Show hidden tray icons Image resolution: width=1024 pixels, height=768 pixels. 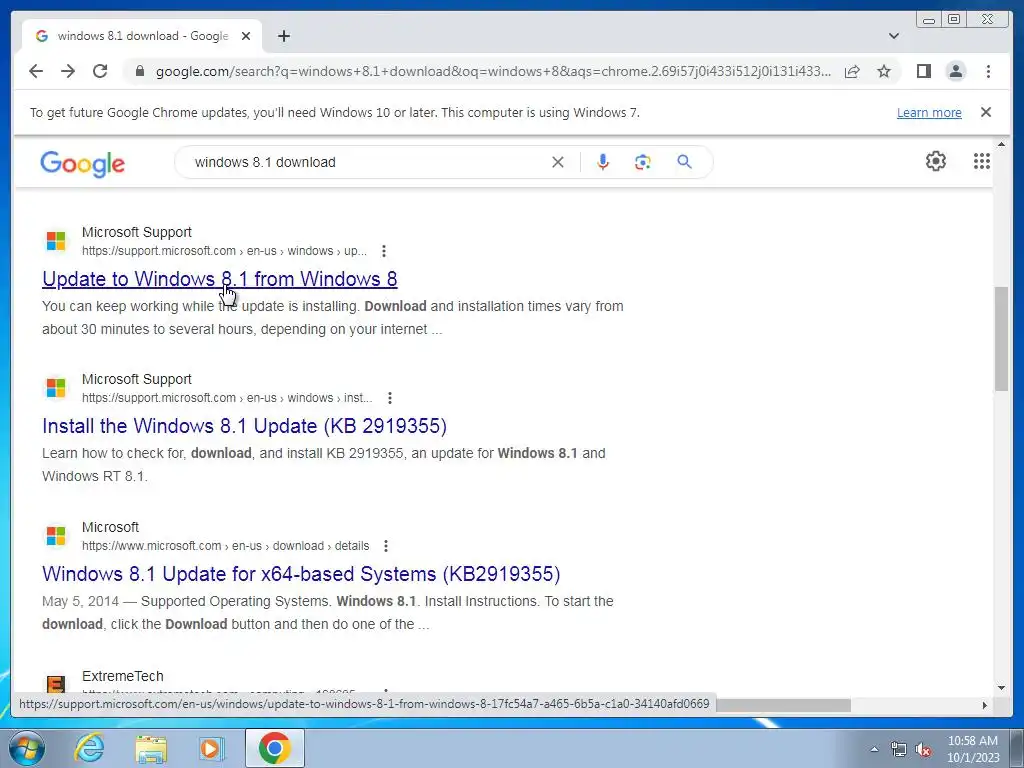click(x=874, y=749)
